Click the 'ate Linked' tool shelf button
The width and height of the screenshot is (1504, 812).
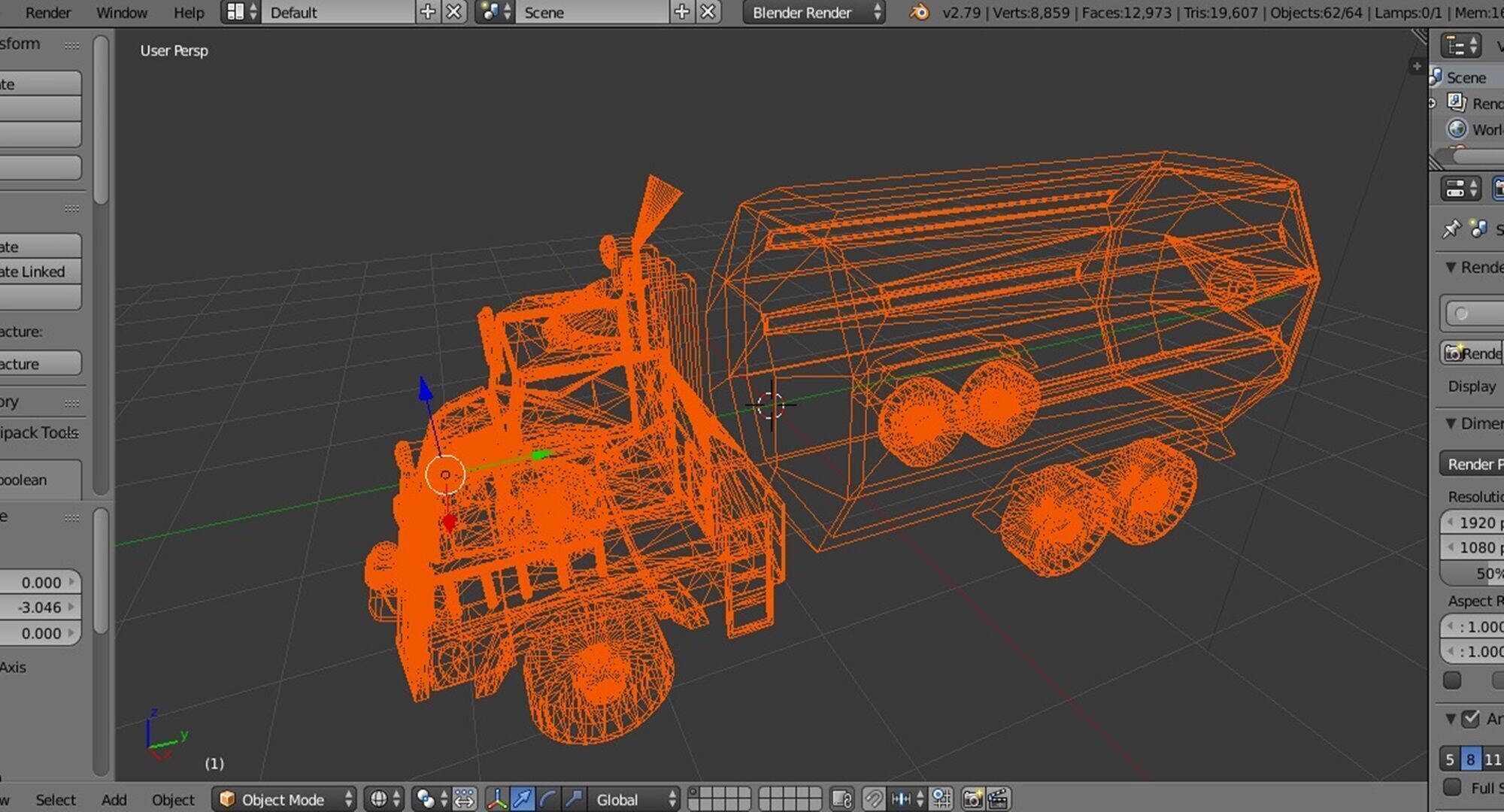pos(40,271)
